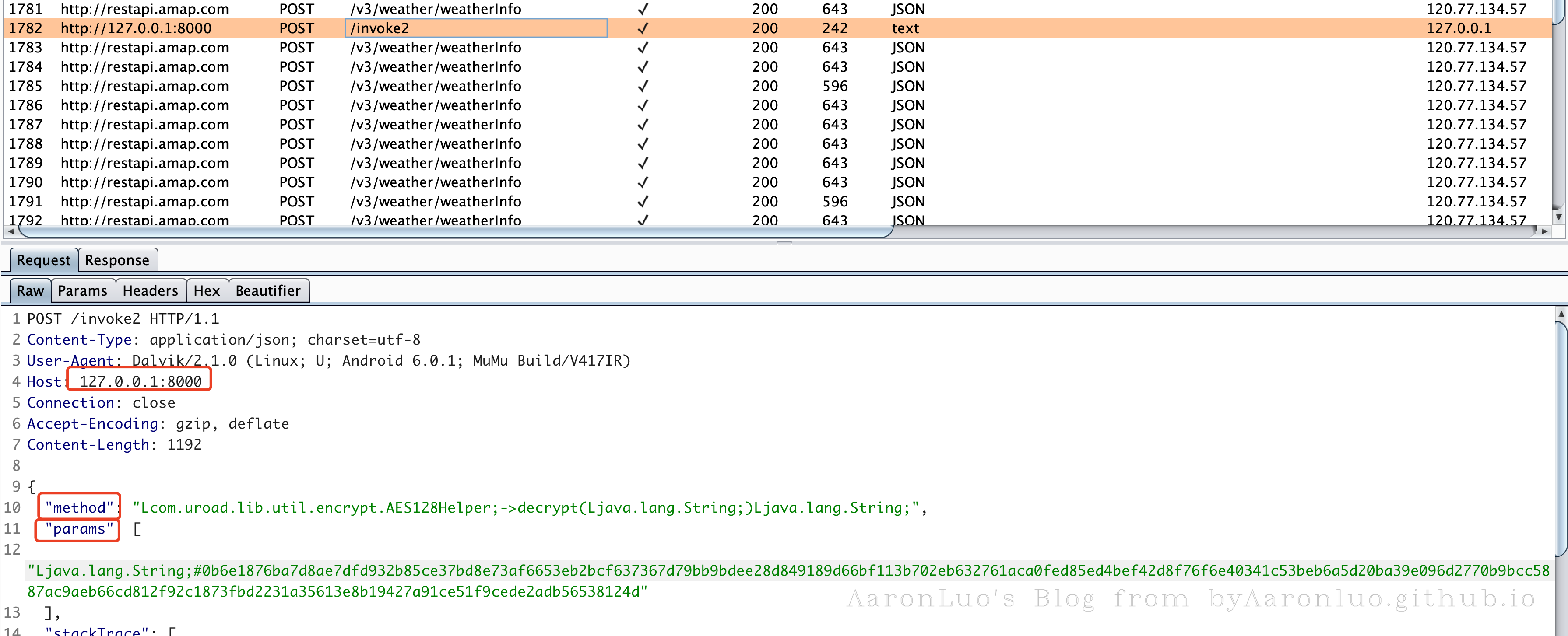Click horizontal scrollbar left arrow
This screenshot has height=636, width=1568.
(11, 232)
